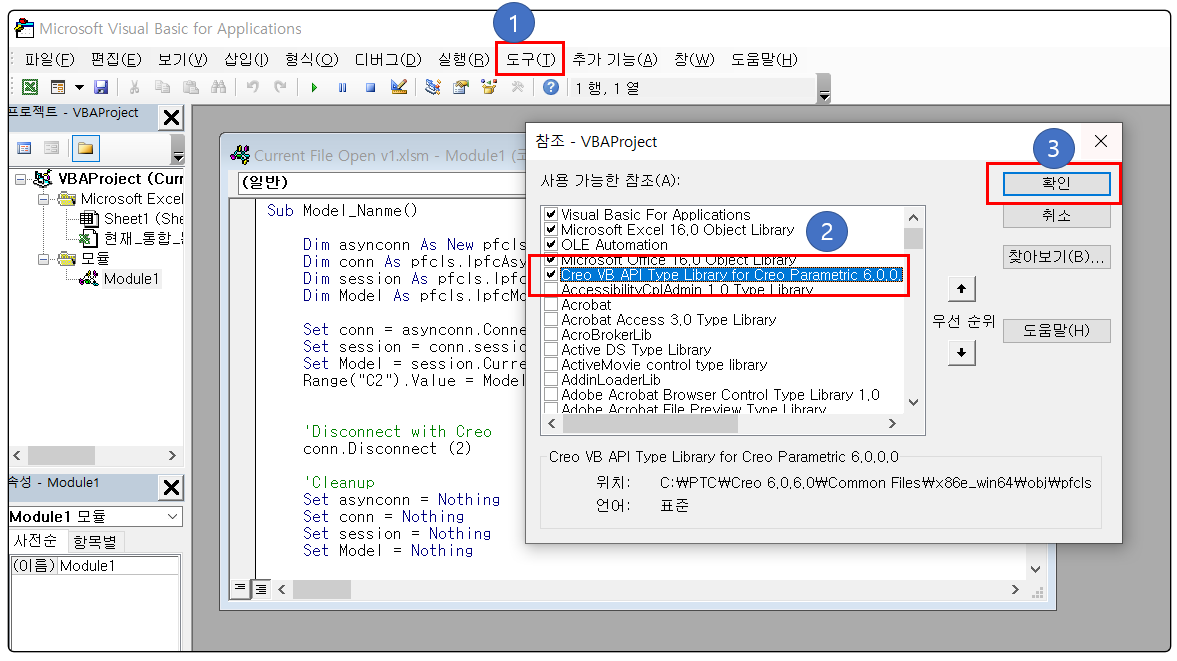The image size is (1177, 661).
Task: Open the Module1 모듈 properties dropdown
Action: pos(173,517)
